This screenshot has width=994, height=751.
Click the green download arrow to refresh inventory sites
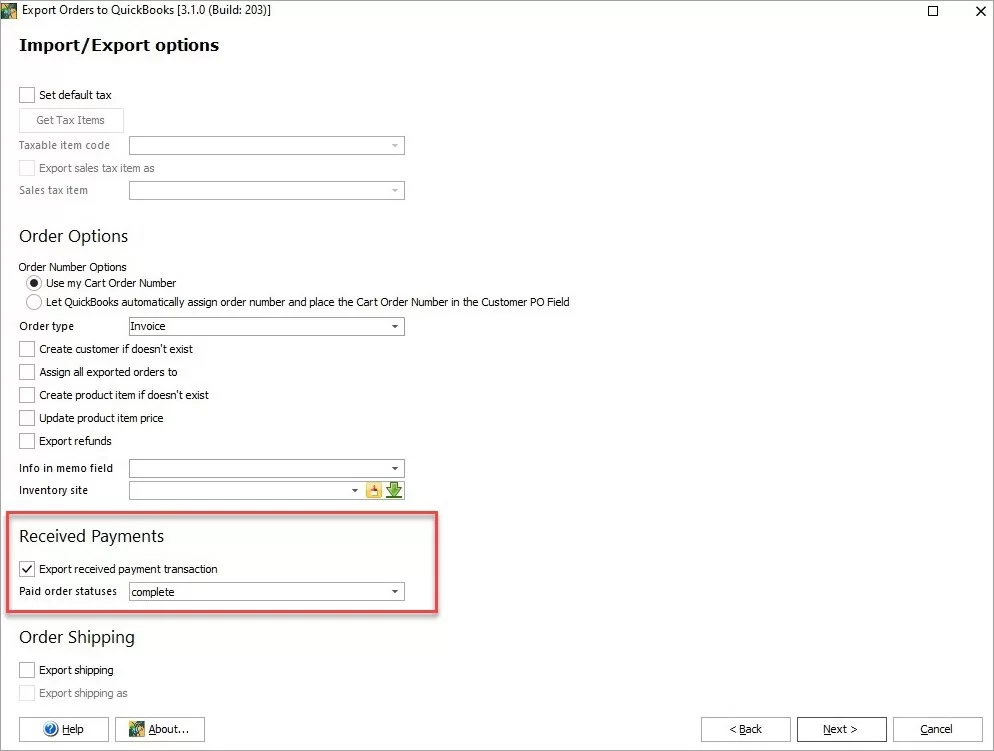(394, 490)
